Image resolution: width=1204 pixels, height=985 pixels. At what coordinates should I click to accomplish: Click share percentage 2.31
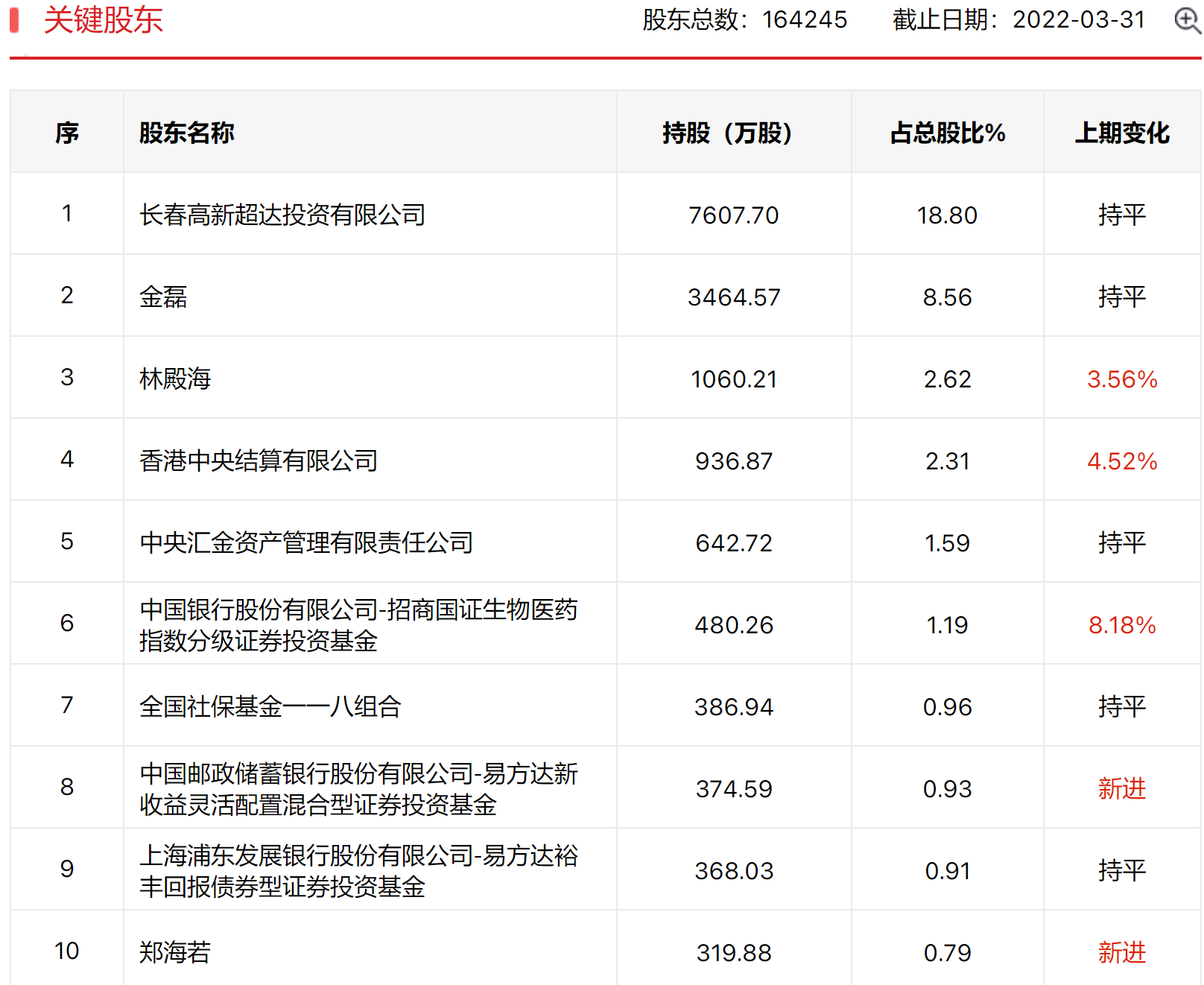[947, 461]
